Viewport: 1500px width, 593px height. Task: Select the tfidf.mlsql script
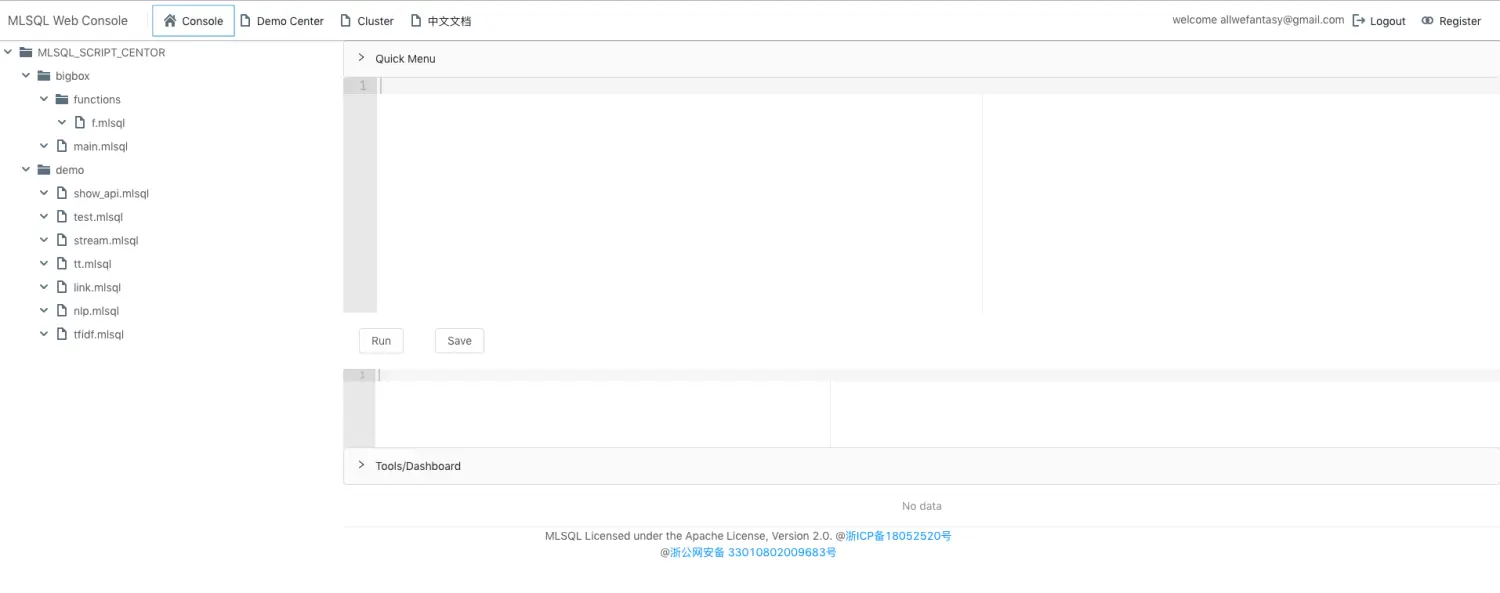99,334
